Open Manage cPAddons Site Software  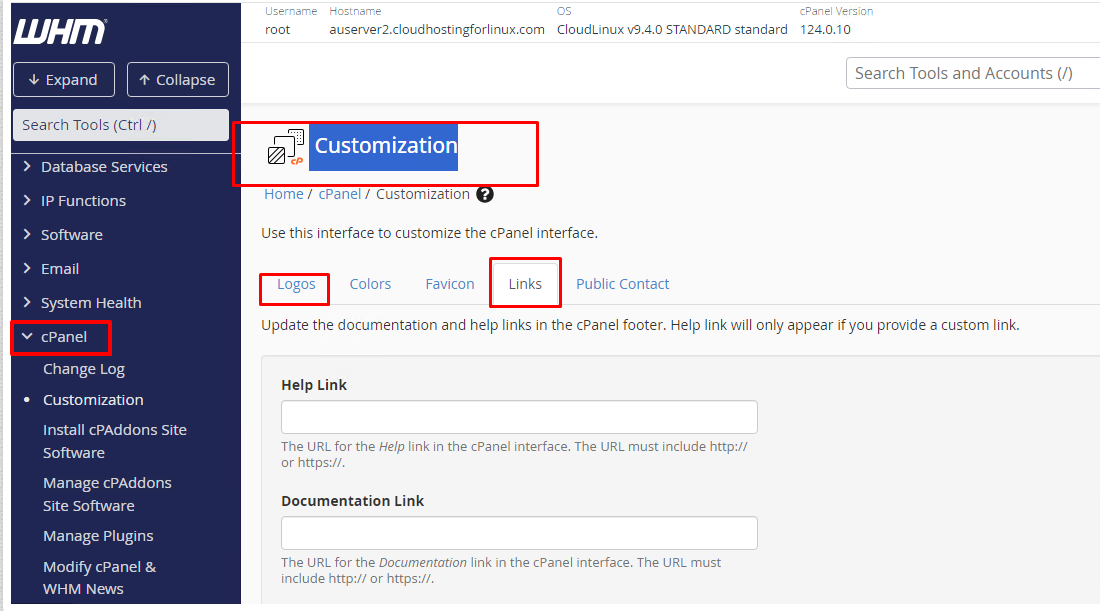pos(107,494)
